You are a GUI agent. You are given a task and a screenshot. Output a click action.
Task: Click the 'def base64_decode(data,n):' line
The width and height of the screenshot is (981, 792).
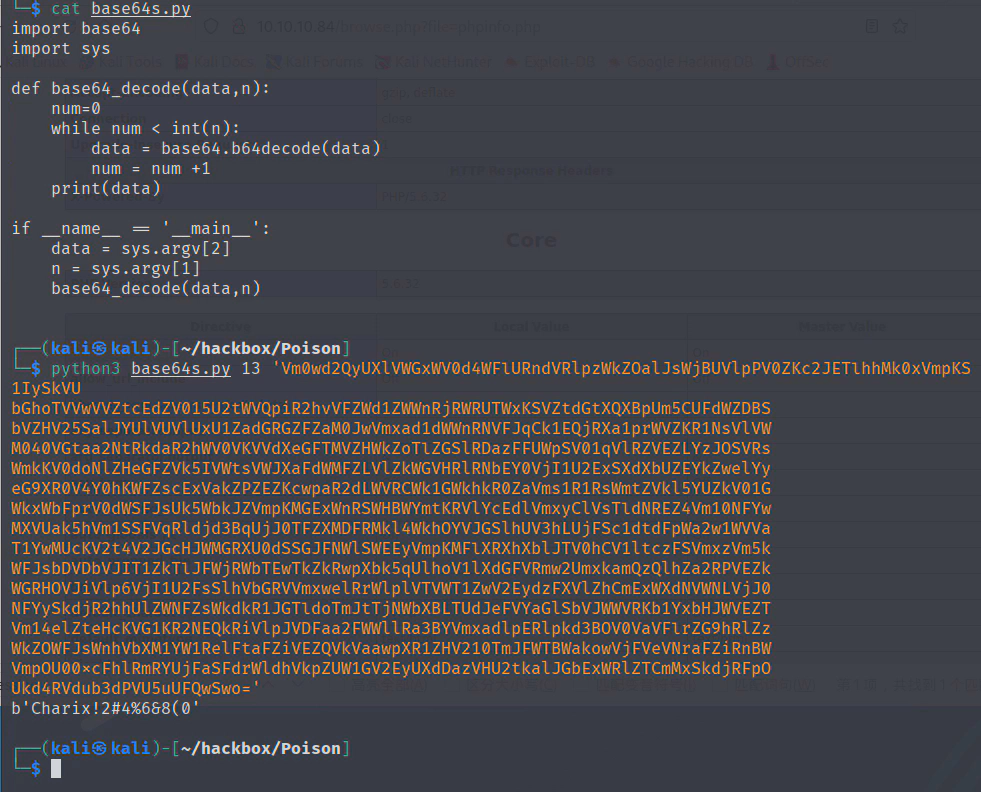[140, 88]
